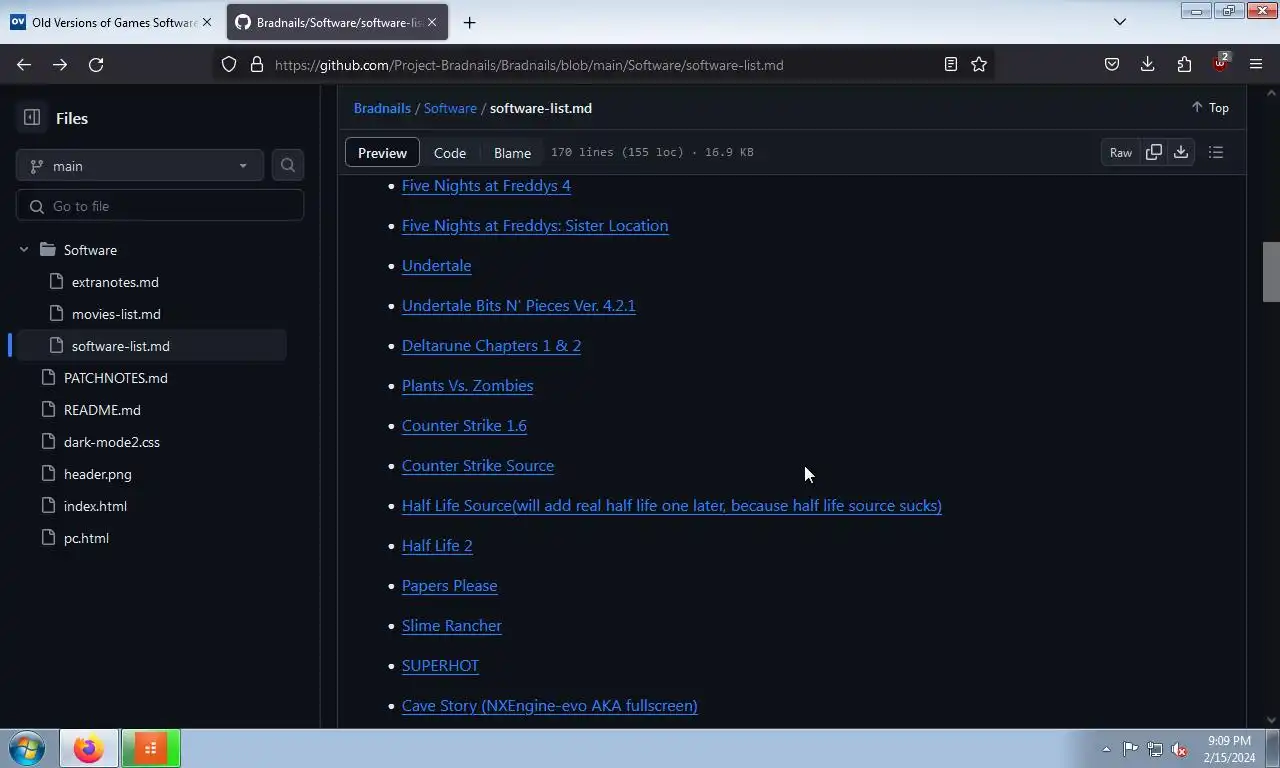This screenshot has width=1280, height=768.
Task: Open Raw file view button
Action: pos(1120,152)
